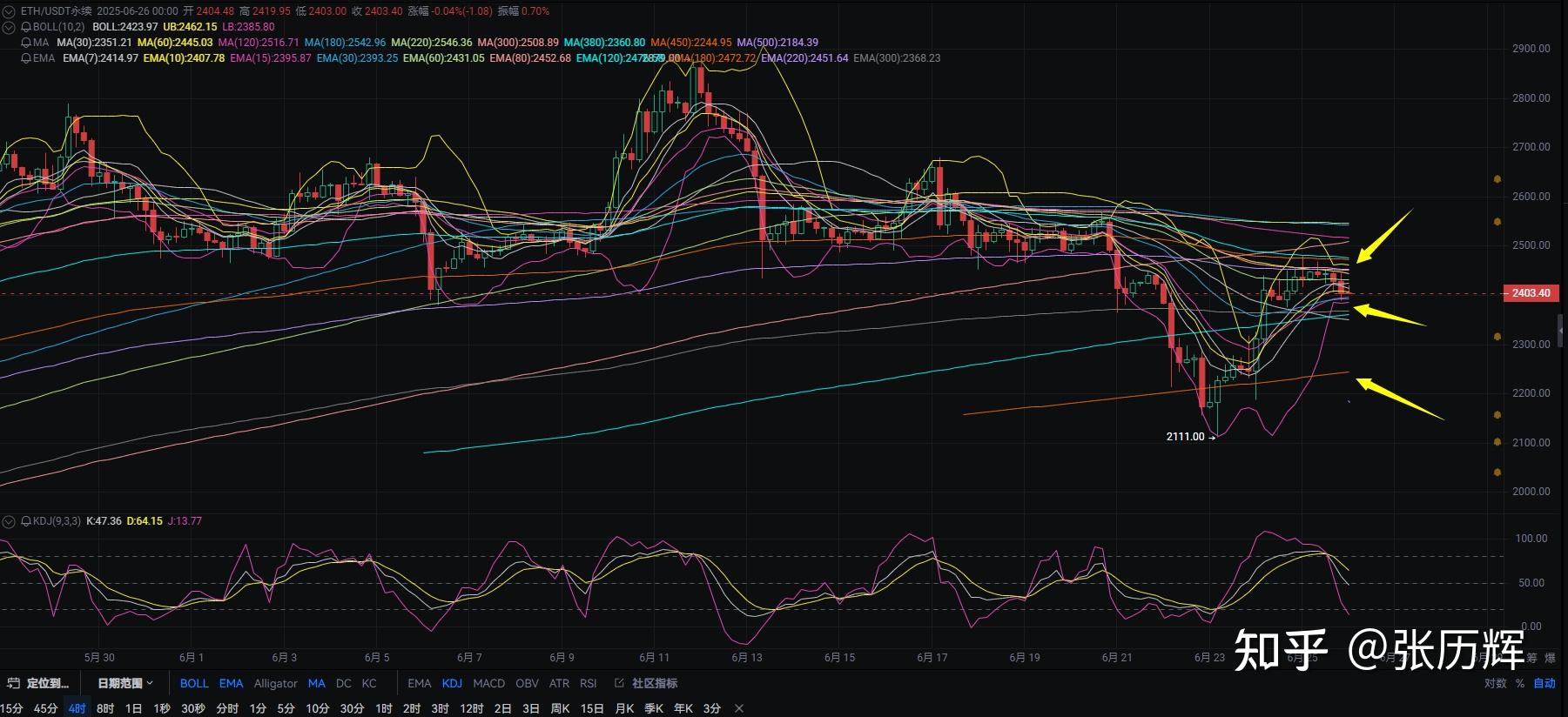Click the 对数 log scale button
The width and height of the screenshot is (1568, 717).
(1495, 683)
